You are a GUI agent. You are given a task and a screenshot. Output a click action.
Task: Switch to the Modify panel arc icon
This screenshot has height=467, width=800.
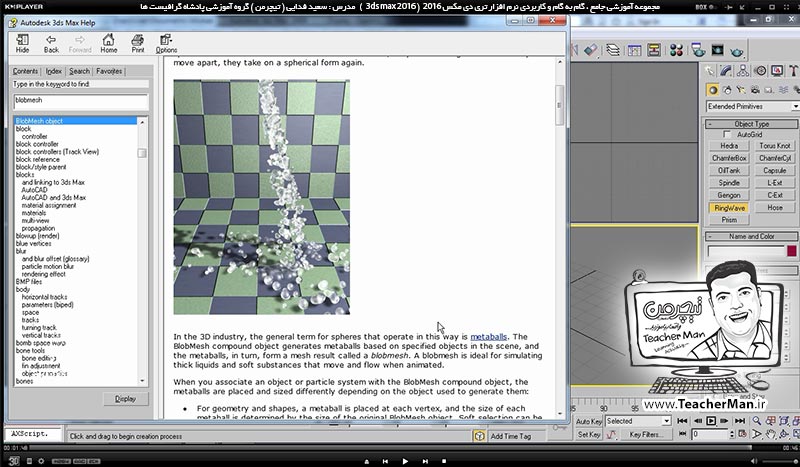pos(726,70)
